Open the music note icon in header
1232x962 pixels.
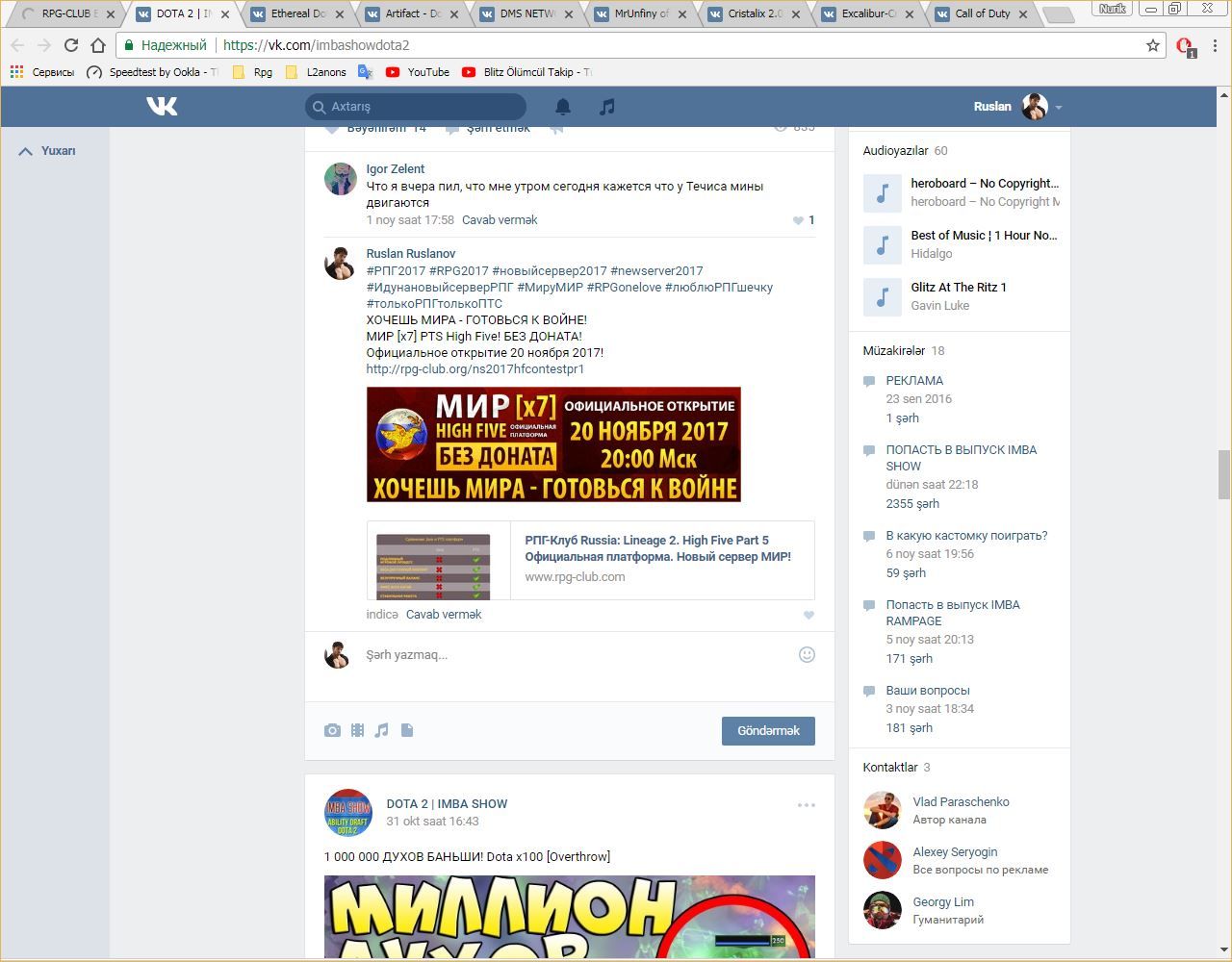(606, 107)
